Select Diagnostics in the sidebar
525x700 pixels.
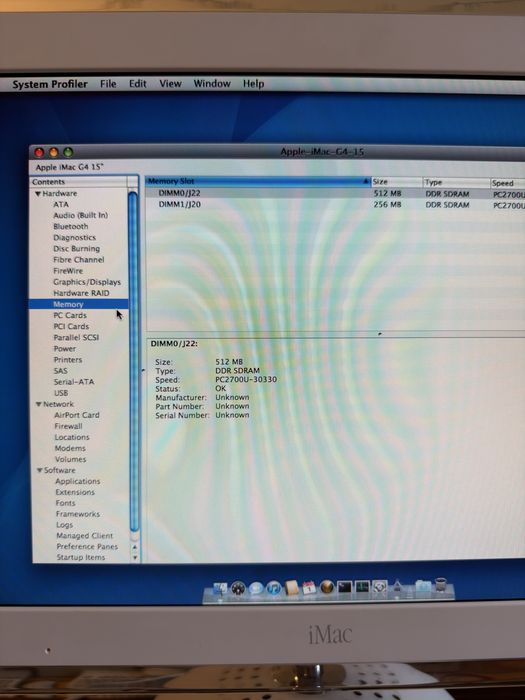coord(75,238)
